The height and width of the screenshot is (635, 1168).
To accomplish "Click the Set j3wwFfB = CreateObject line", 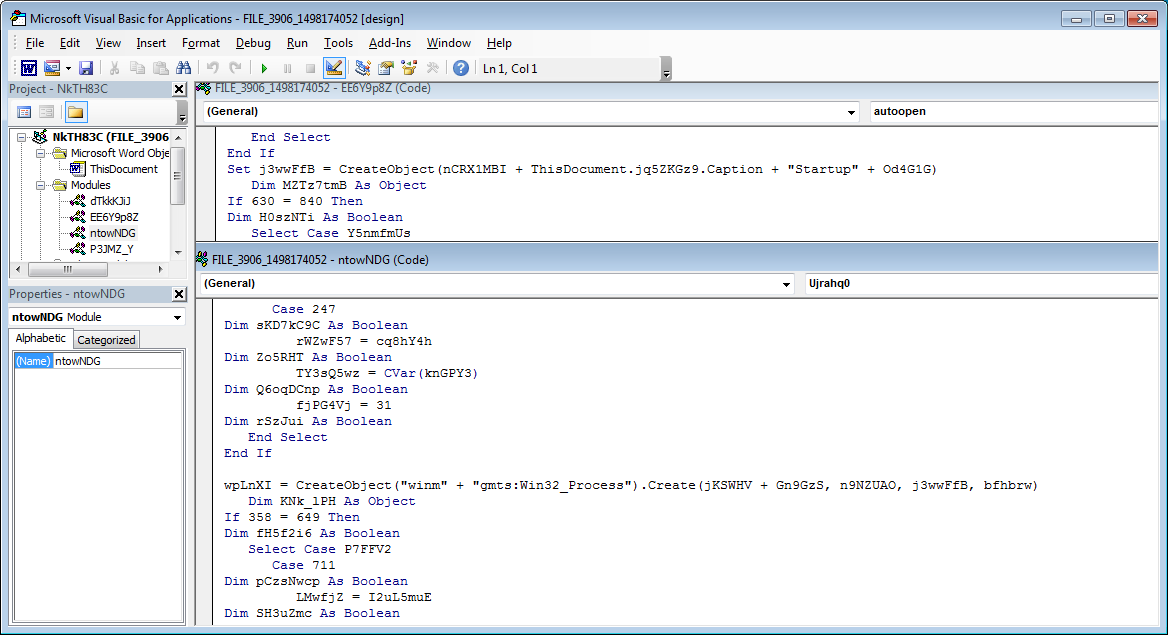I will [581, 170].
